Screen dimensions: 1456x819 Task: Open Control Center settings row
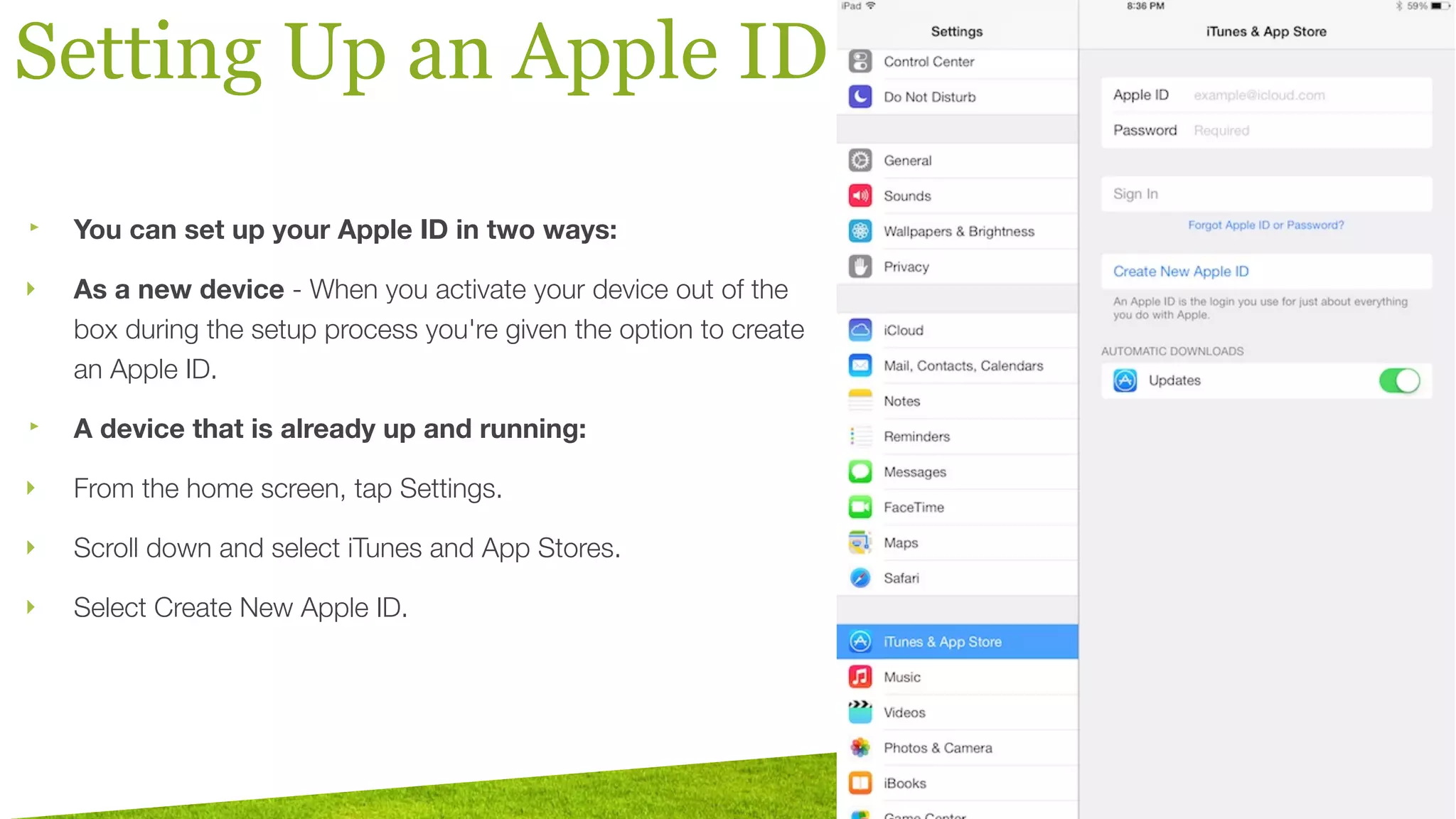[958, 62]
